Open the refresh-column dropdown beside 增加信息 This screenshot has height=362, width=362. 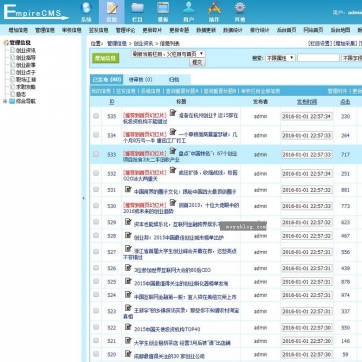coord(168,54)
